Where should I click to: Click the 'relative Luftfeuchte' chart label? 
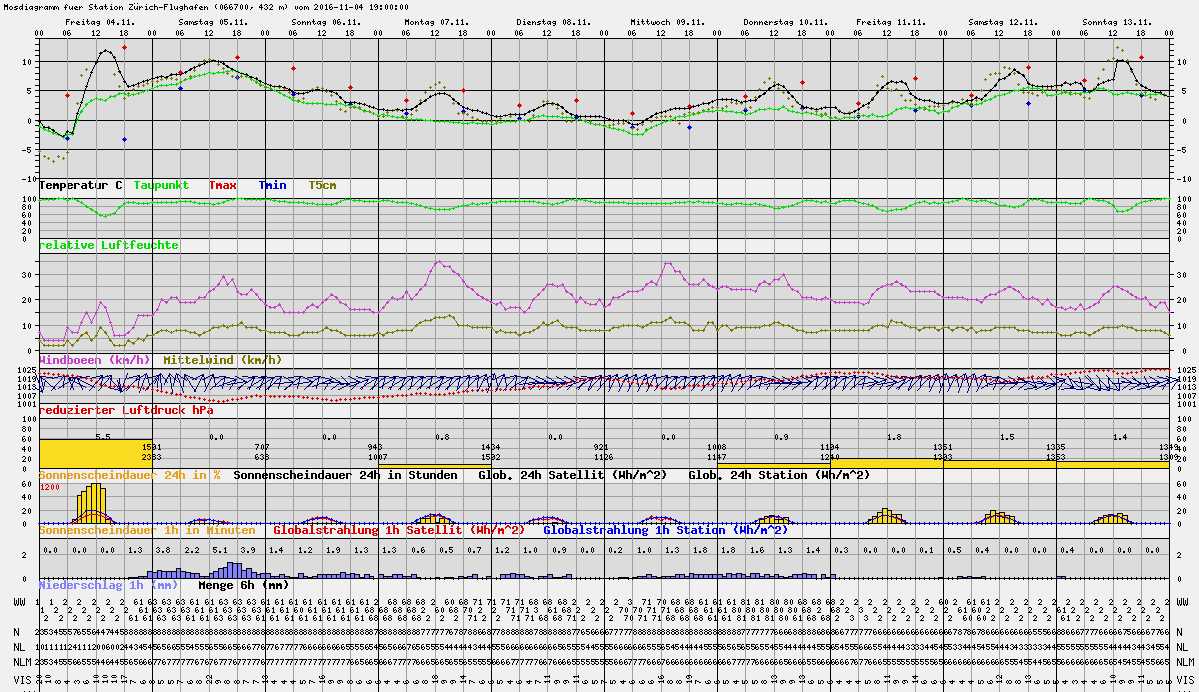(x=109, y=245)
